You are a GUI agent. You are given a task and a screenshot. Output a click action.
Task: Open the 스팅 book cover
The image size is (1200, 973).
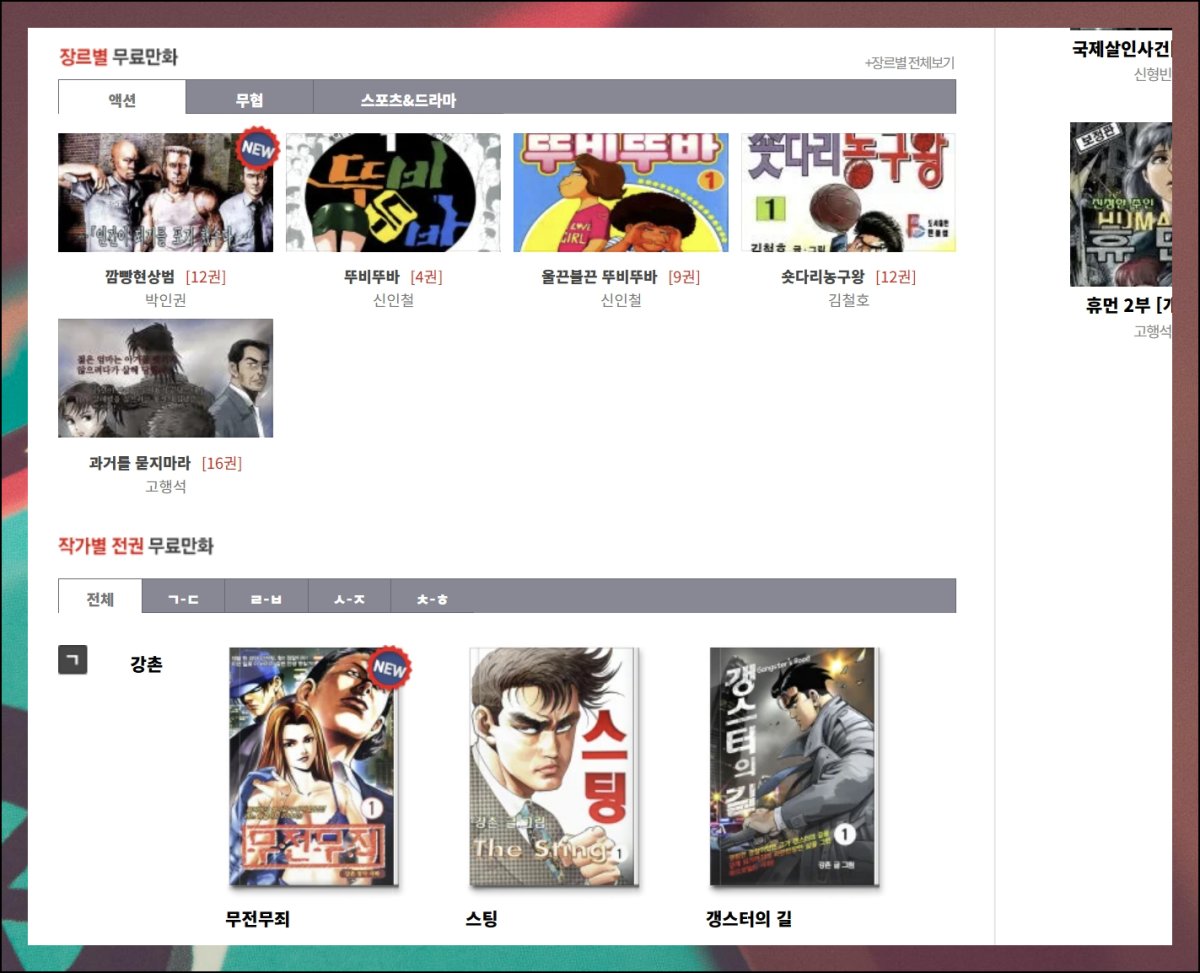[554, 767]
